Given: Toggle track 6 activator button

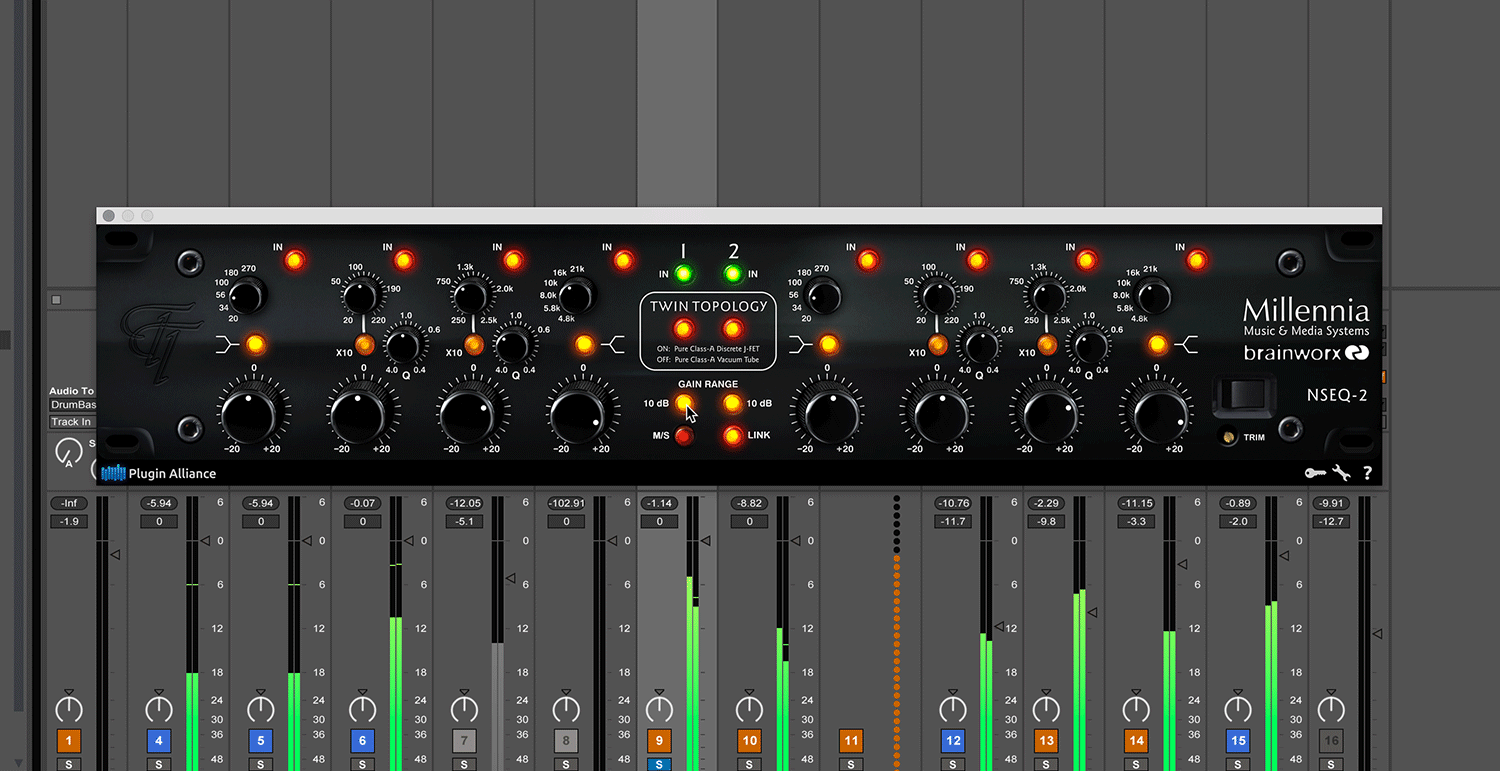Looking at the screenshot, I should tap(363, 741).
